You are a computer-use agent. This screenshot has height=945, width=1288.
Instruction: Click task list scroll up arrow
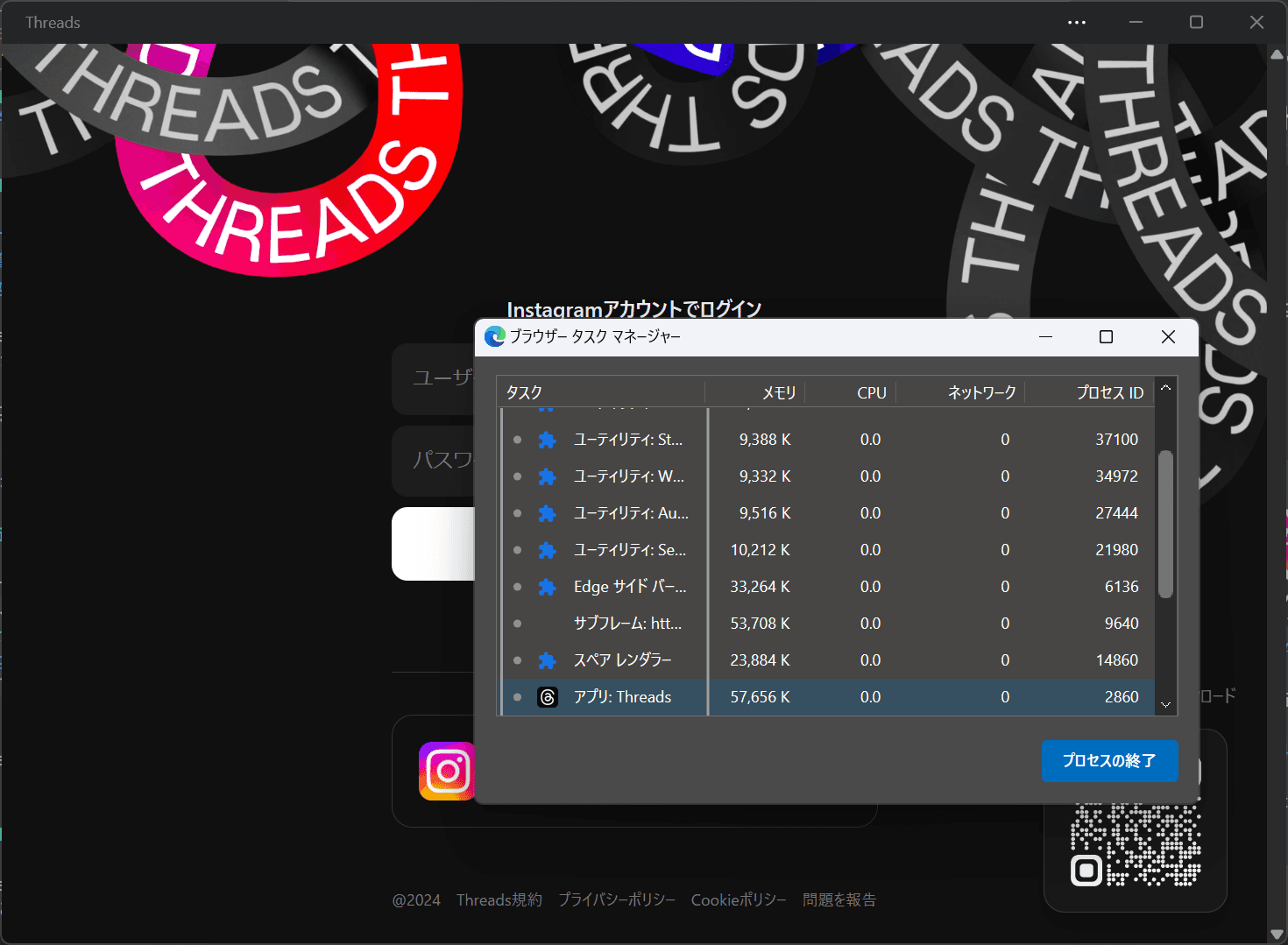1165,387
